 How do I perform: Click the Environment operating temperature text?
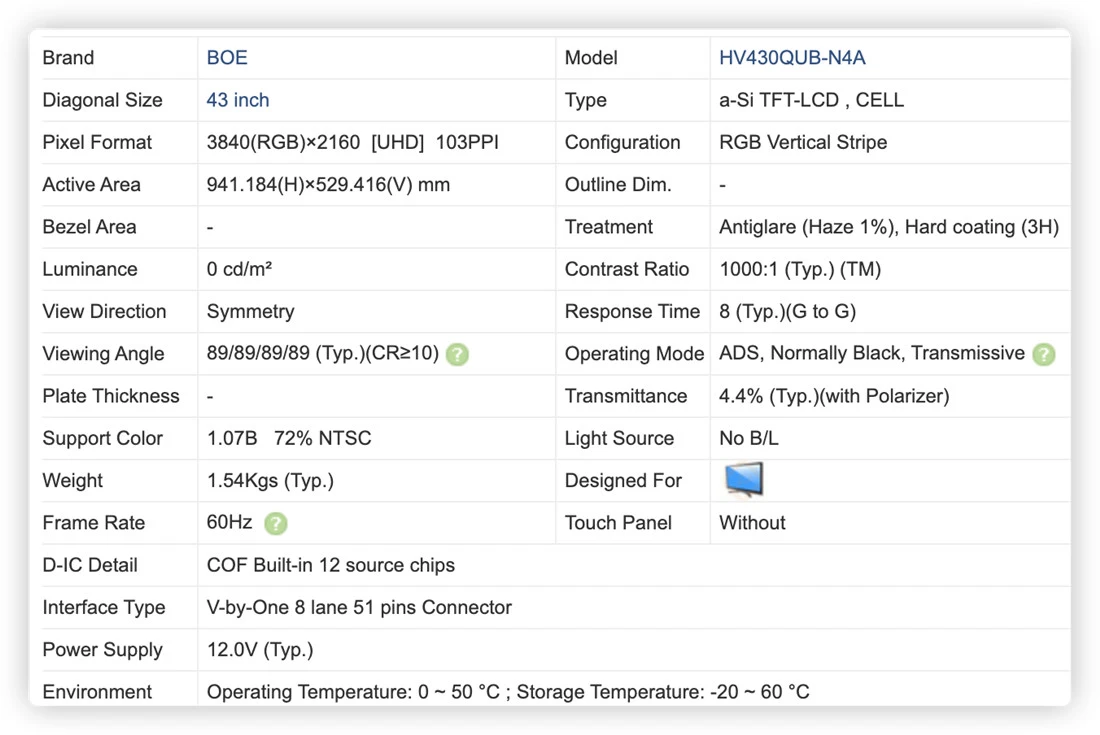tap(353, 692)
